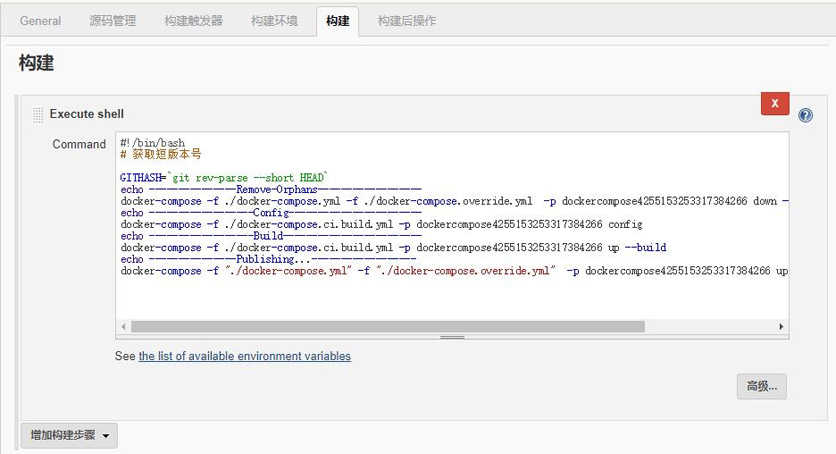Screen dimensions: 836x454
Task: Click the command scrollbar left arrow
Action: tap(124, 326)
